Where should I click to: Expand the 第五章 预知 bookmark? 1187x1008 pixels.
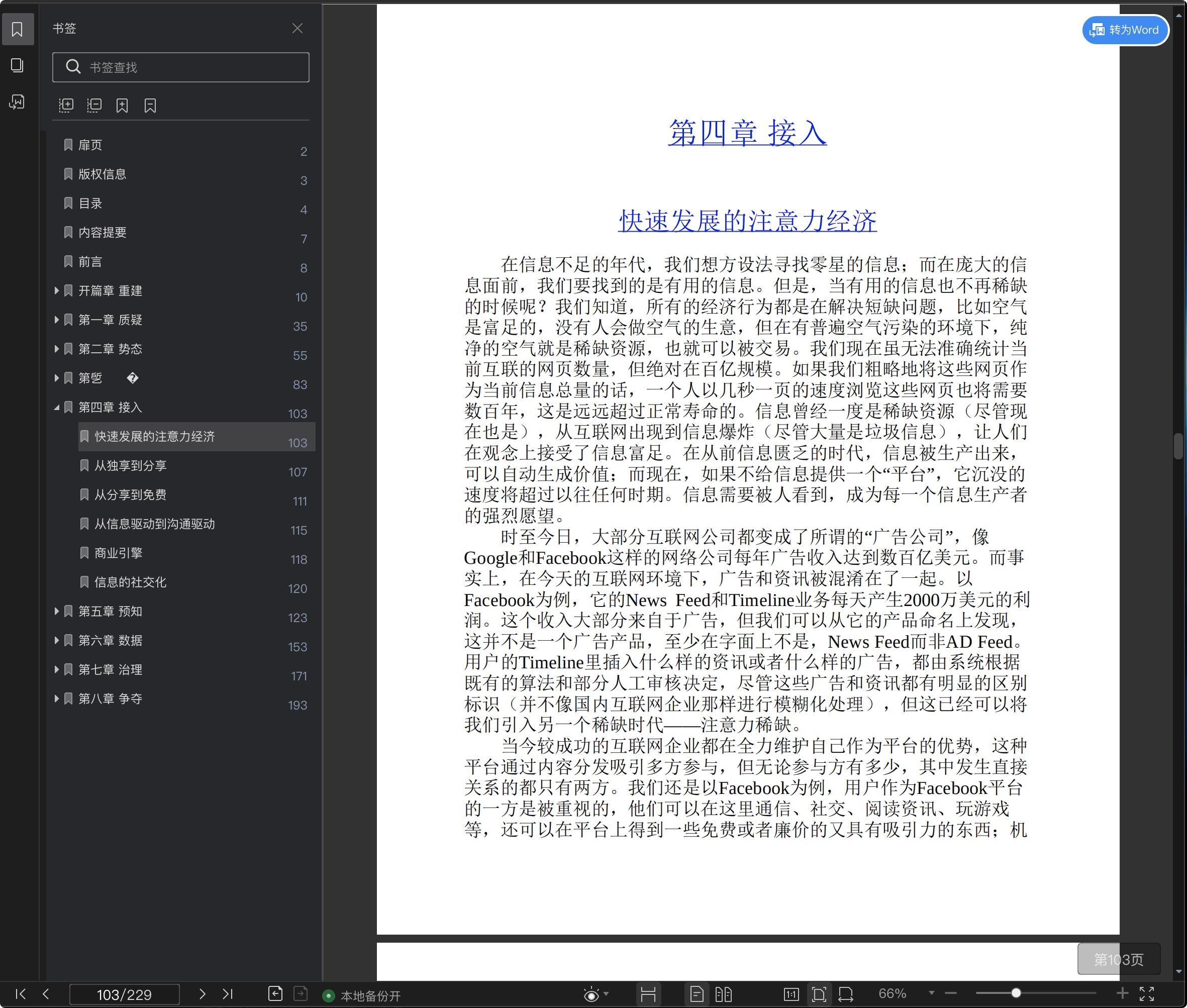pyautogui.click(x=57, y=611)
